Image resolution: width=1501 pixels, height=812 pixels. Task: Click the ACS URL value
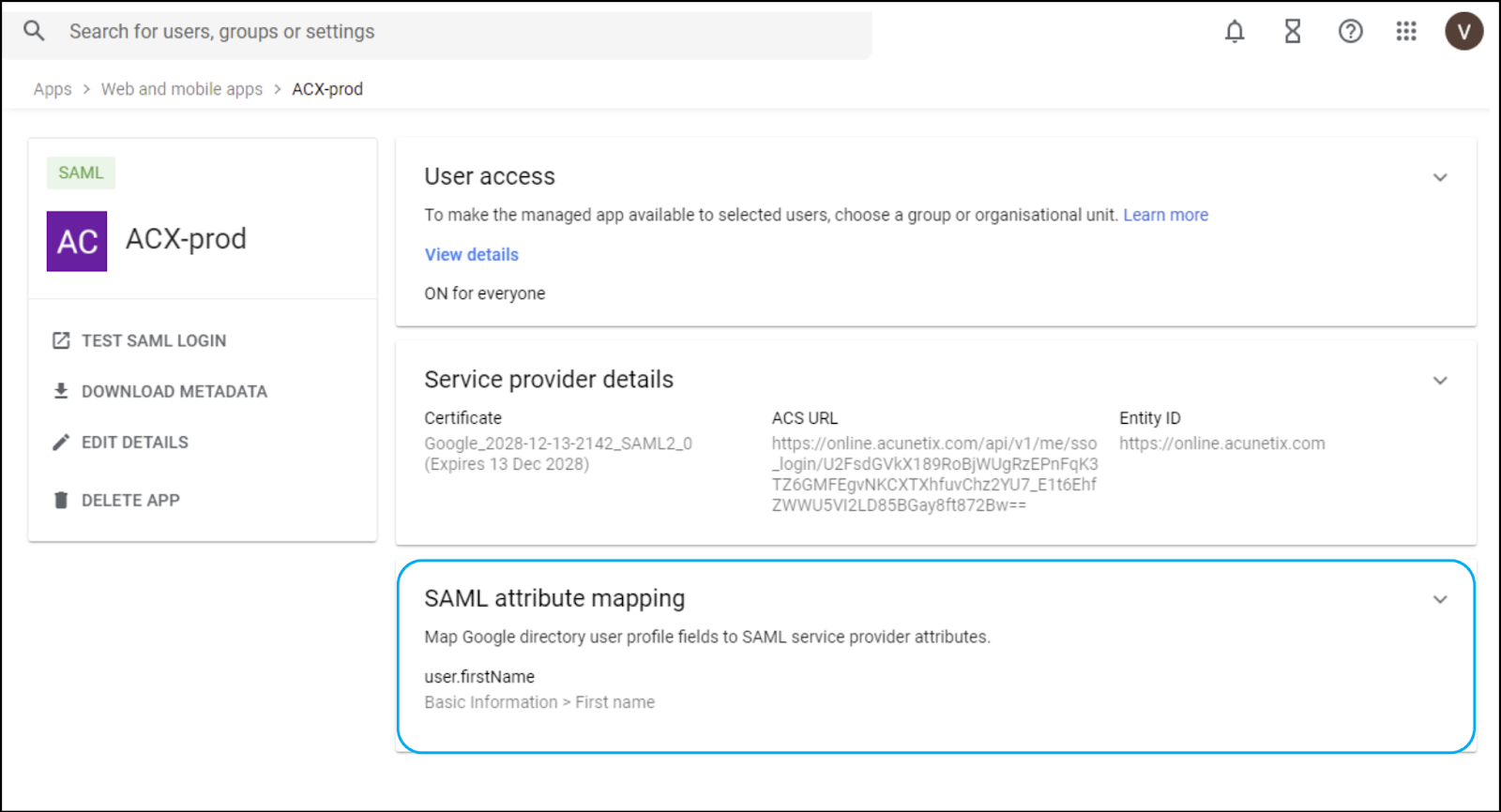pyautogui.click(x=934, y=474)
